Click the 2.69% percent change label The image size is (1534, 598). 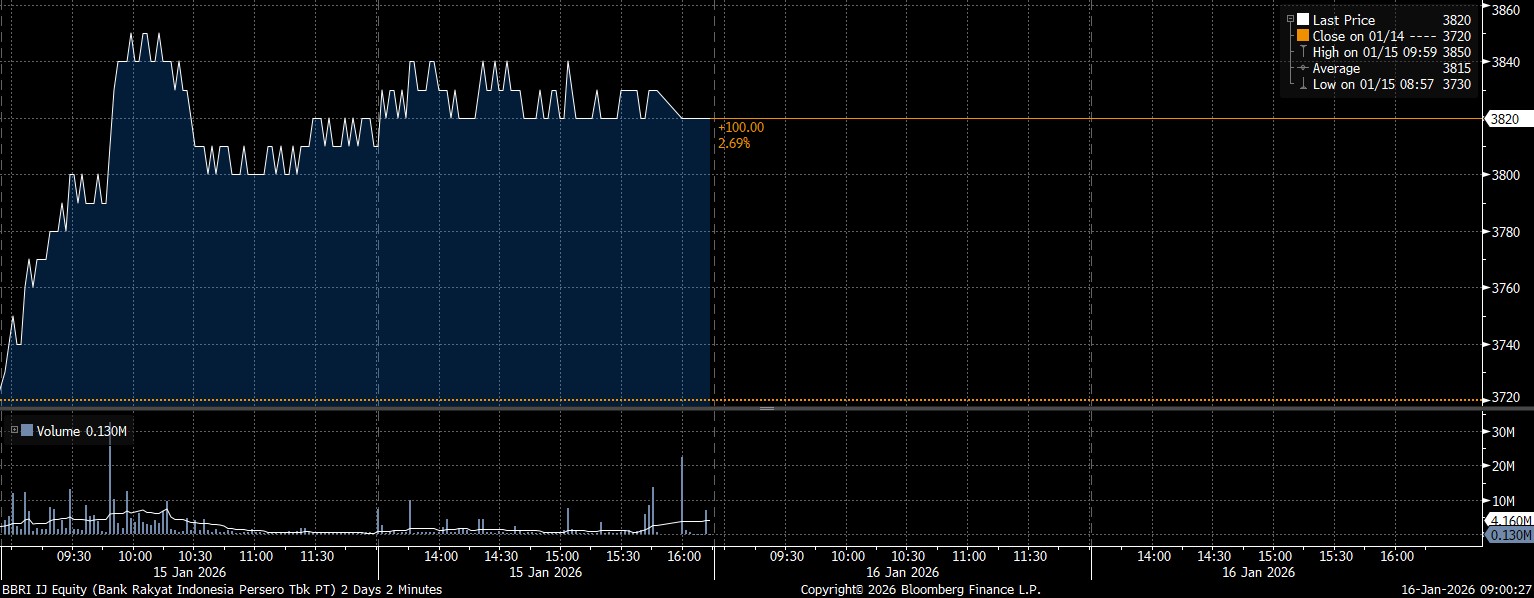(733, 143)
